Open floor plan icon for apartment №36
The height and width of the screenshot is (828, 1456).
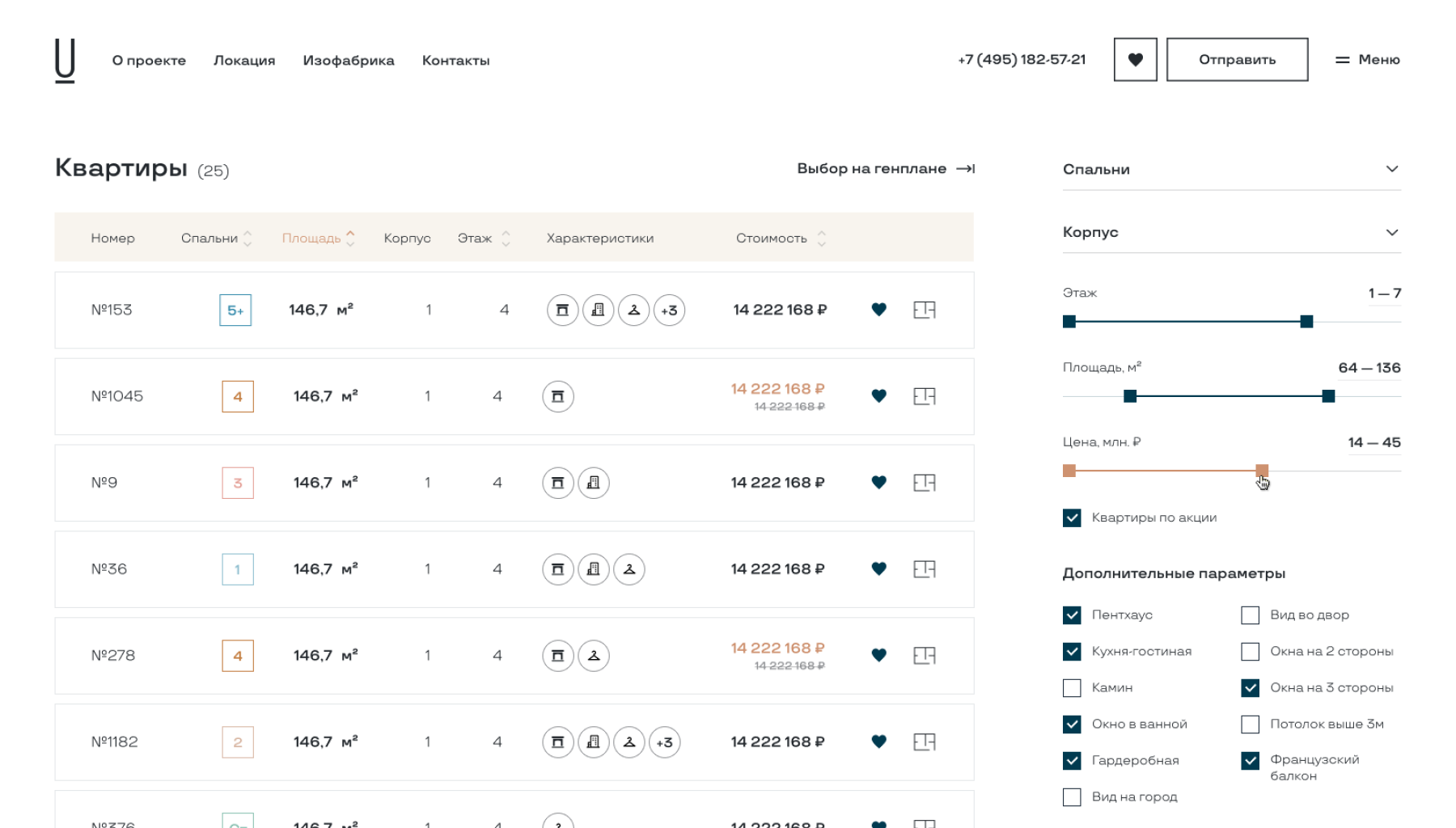pos(924,569)
